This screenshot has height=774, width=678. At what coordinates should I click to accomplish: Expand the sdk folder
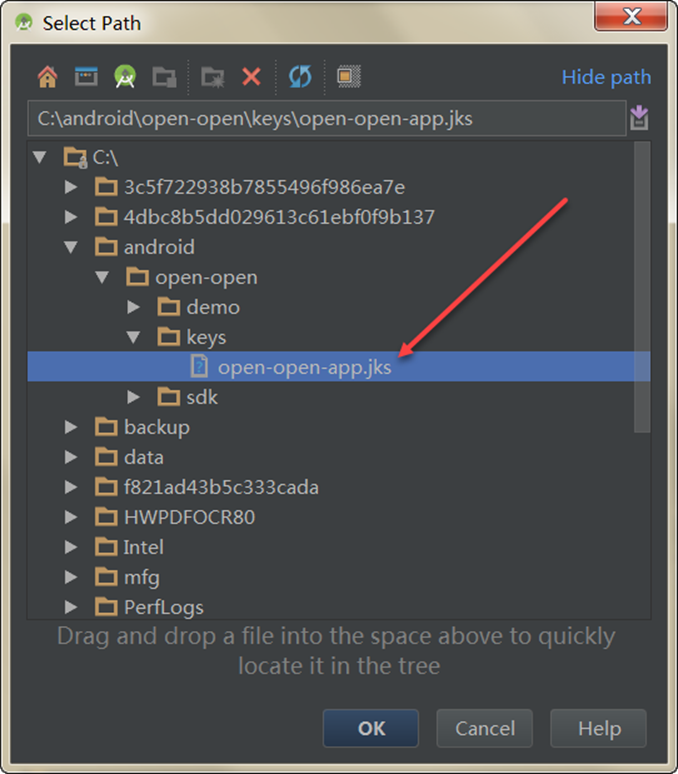coord(133,397)
